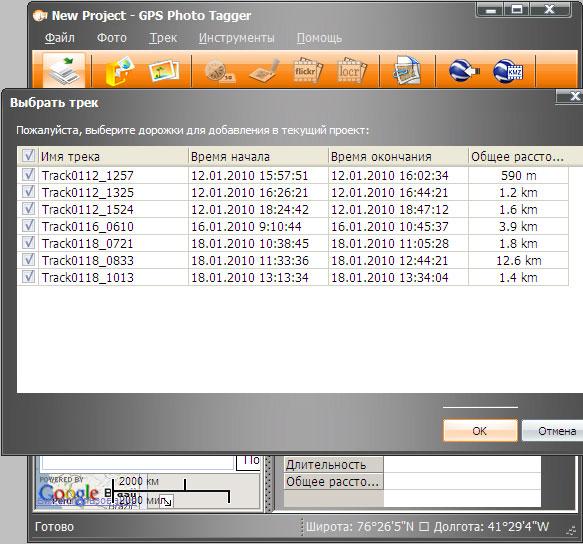
Task: Sort by Имя трека column header
Action: (113, 157)
